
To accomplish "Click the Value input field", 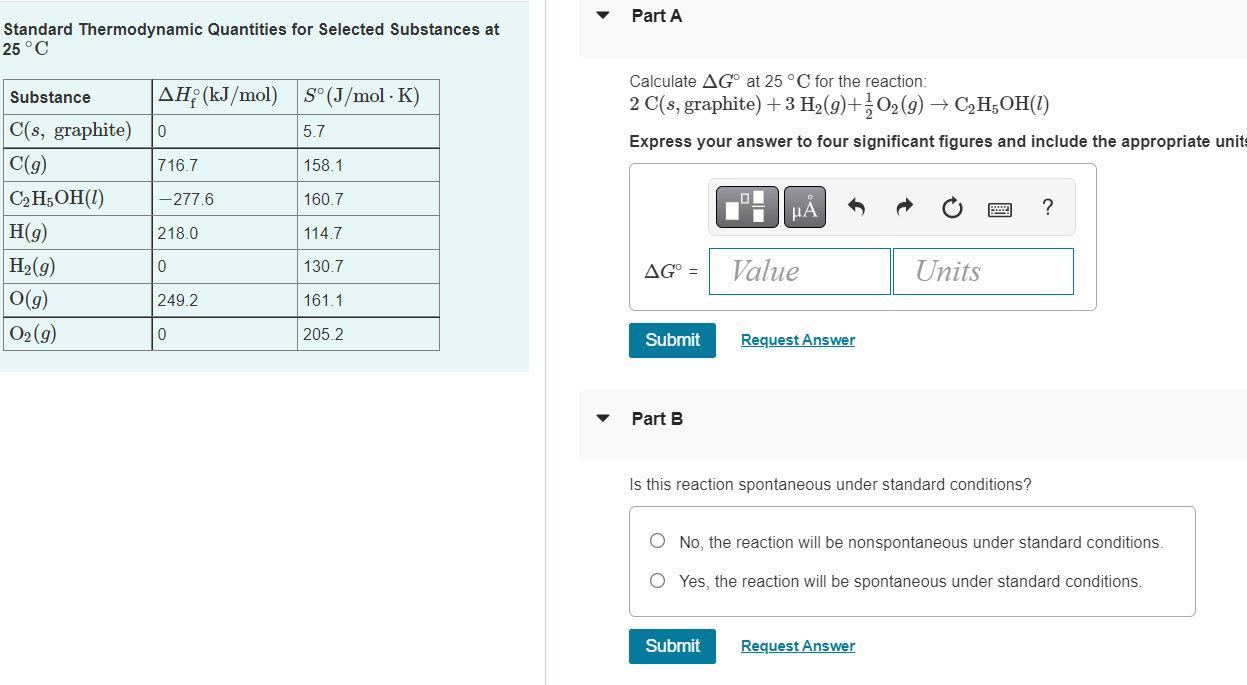I will coord(799,271).
